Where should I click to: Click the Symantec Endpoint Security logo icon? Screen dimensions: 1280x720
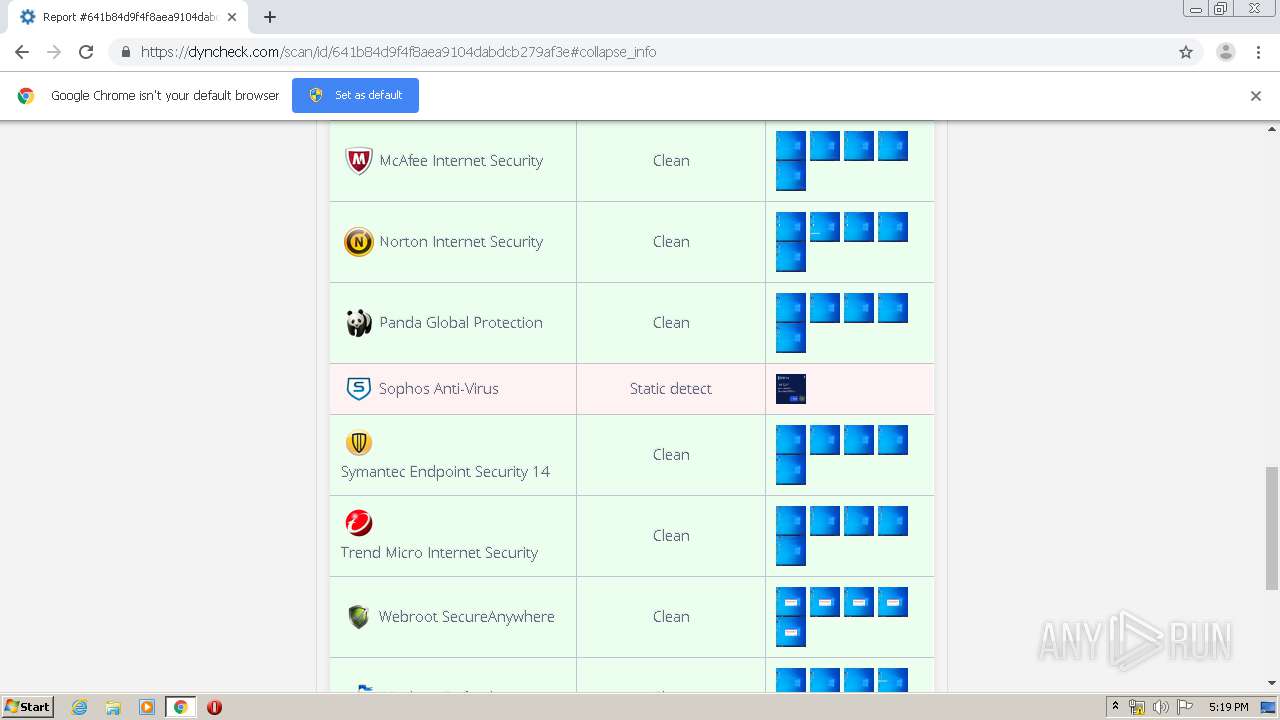359,443
